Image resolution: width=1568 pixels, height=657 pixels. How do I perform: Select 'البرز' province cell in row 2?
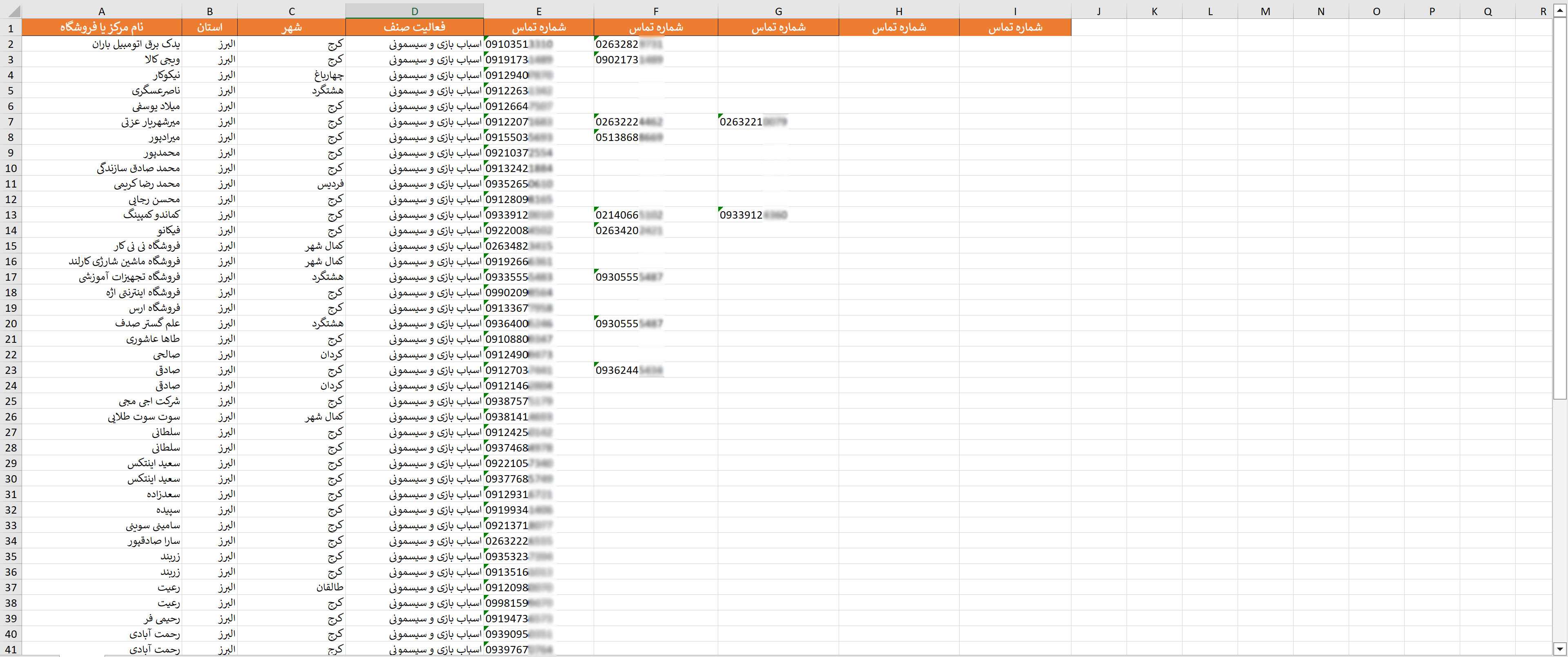(209, 44)
